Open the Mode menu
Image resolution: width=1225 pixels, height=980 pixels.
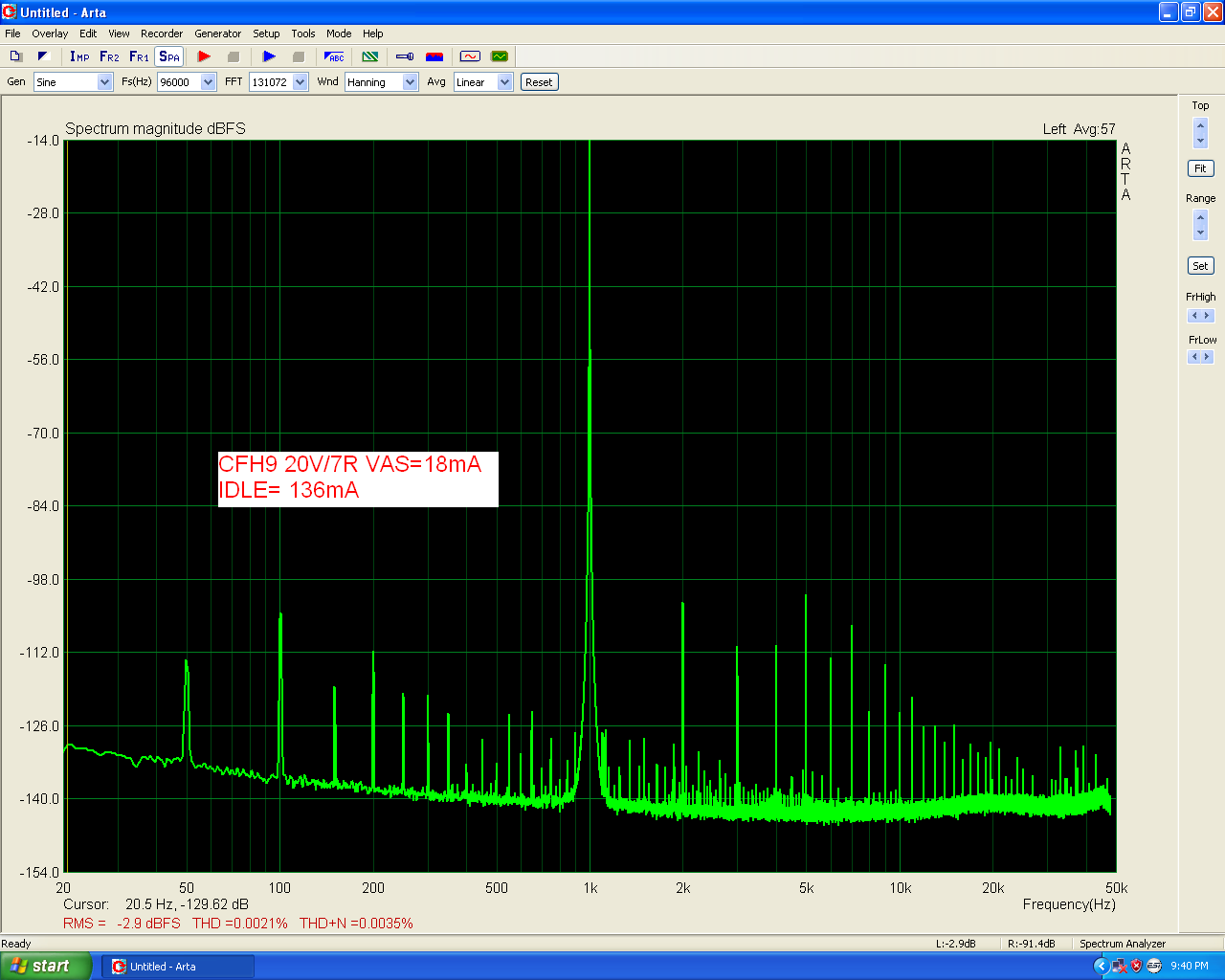339,33
